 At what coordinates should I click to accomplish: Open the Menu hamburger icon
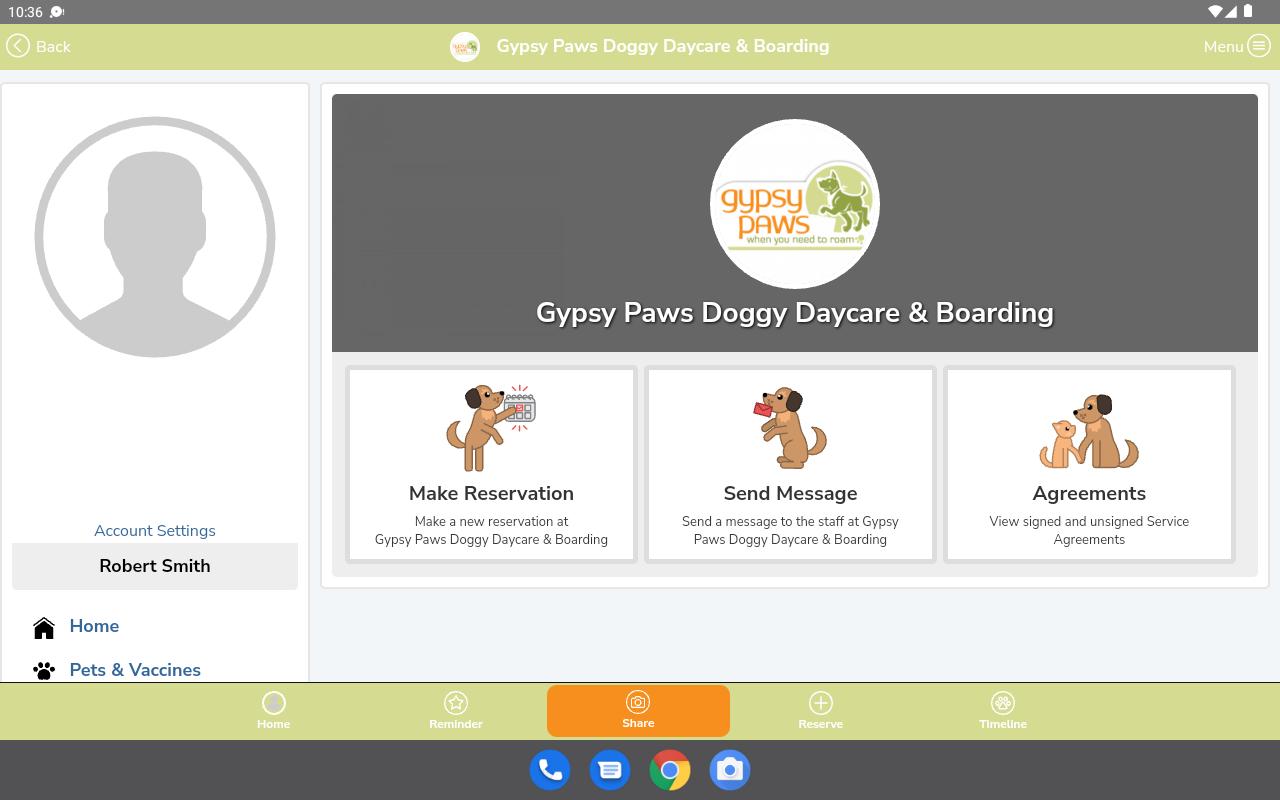(x=1258, y=46)
